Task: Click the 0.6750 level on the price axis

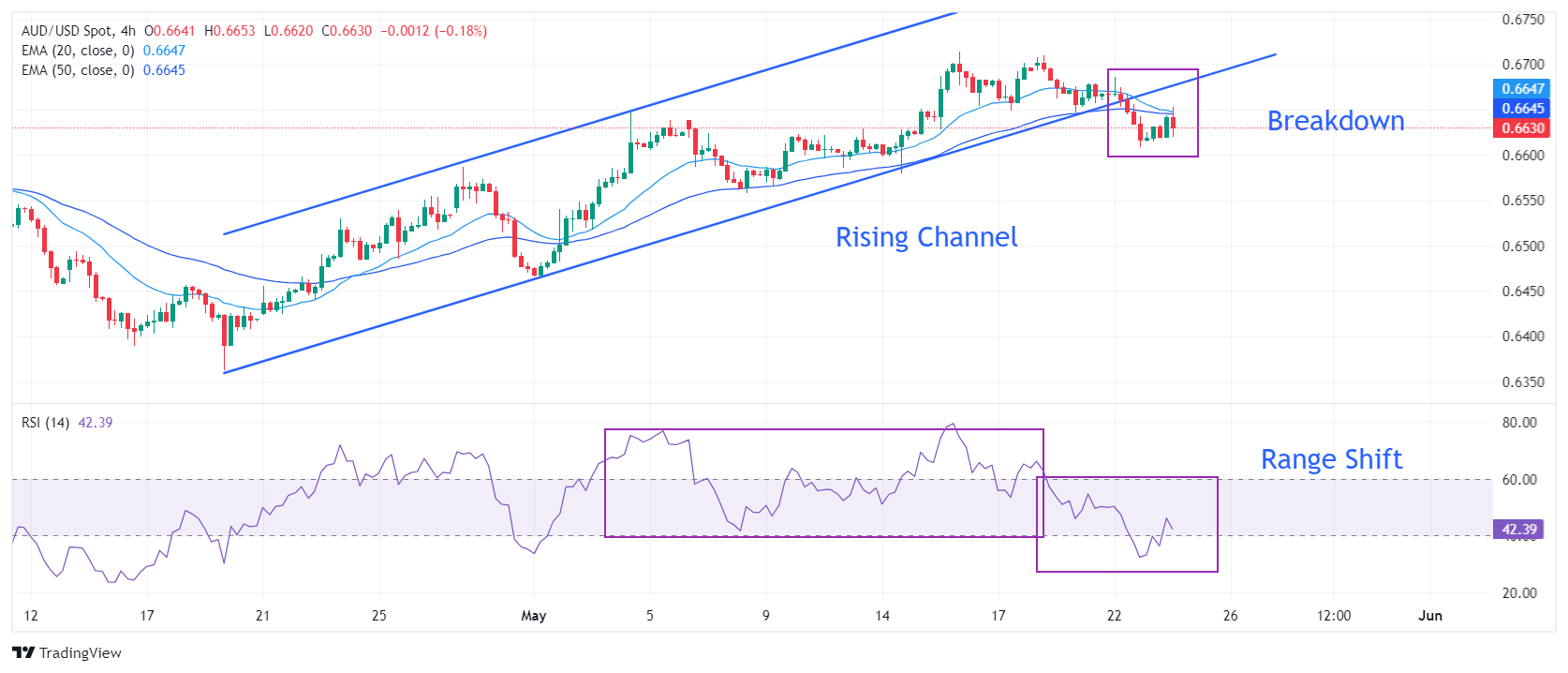Action: (1522, 20)
